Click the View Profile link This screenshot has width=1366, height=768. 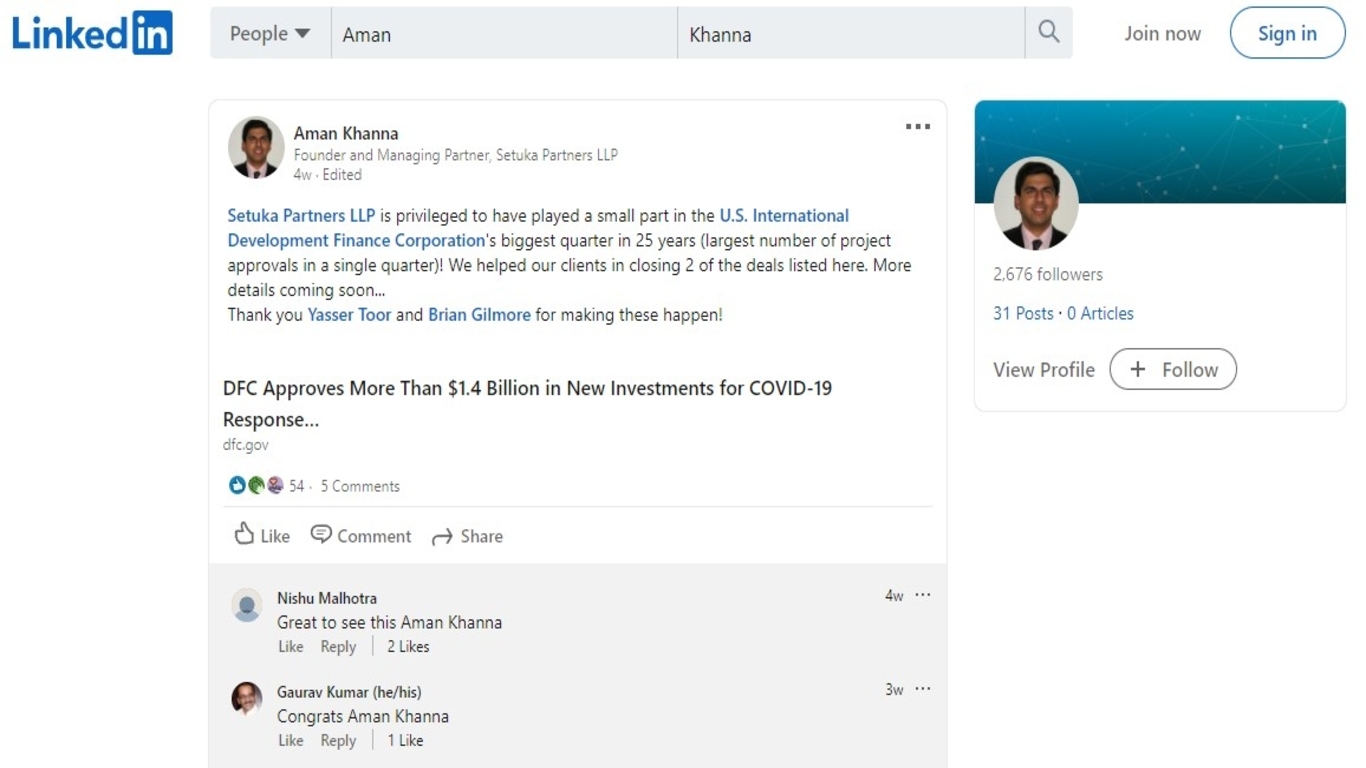coord(1044,369)
